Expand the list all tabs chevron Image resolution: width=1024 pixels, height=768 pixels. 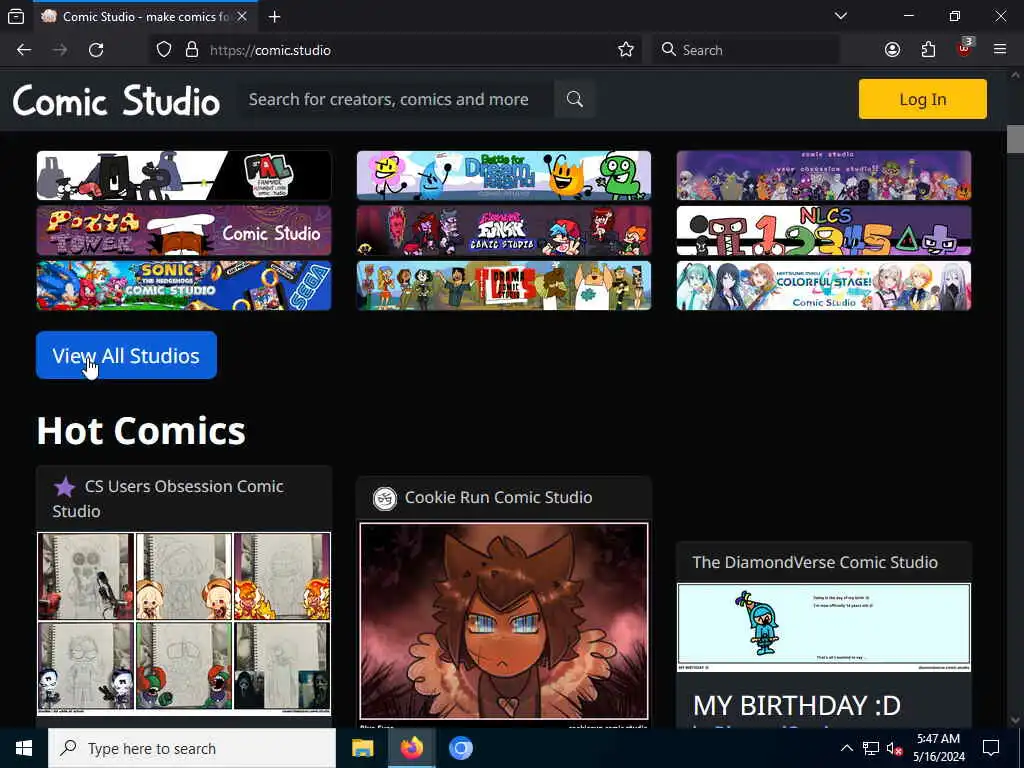coord(841,16)
